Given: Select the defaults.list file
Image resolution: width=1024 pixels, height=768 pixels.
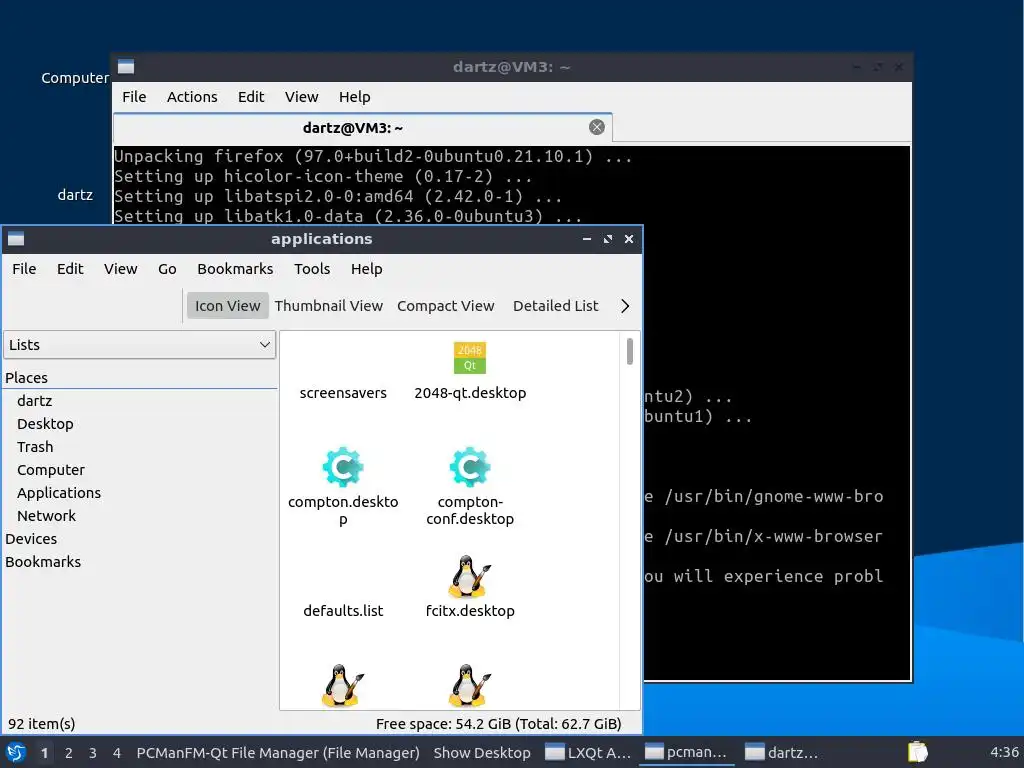Looking at the screenshot, I should (x=343, y=611).
